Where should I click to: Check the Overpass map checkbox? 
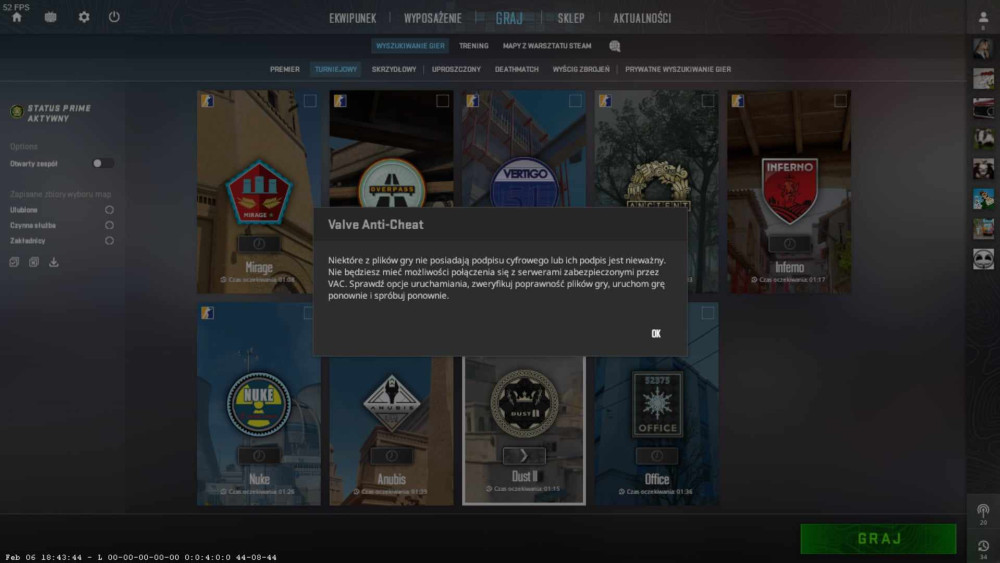443,101
